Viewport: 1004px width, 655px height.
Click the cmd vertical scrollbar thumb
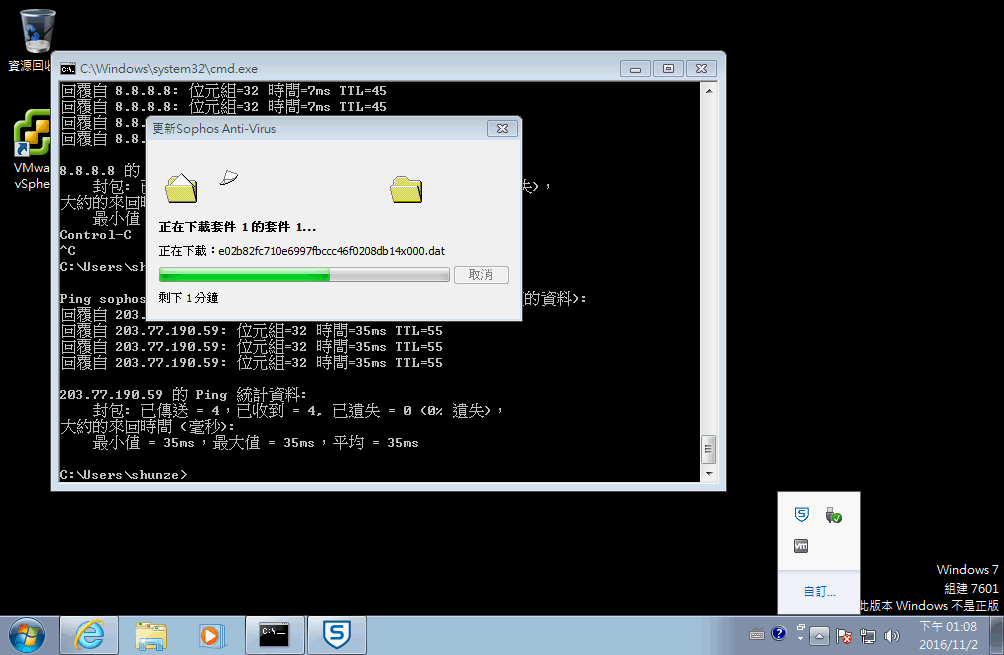point(709,449)
